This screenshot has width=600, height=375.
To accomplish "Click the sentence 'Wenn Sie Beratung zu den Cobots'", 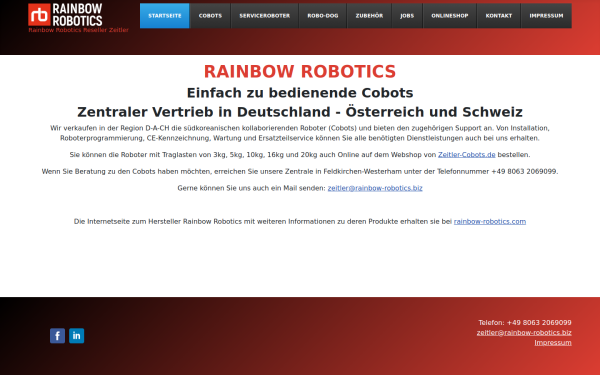I will pos(300,171).
